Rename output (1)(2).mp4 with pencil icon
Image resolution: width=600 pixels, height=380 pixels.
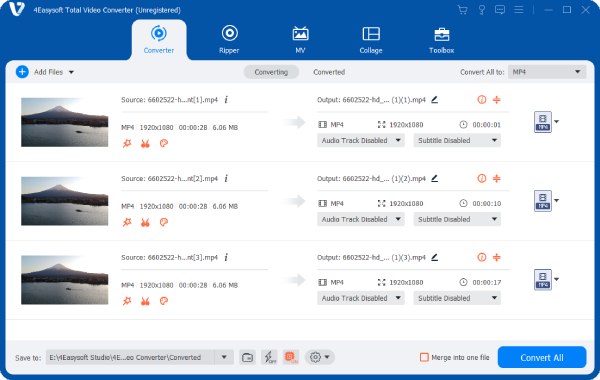coord(435,179)
